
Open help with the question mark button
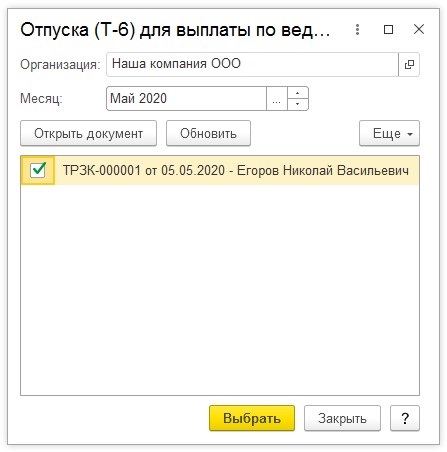click(405, 418)
